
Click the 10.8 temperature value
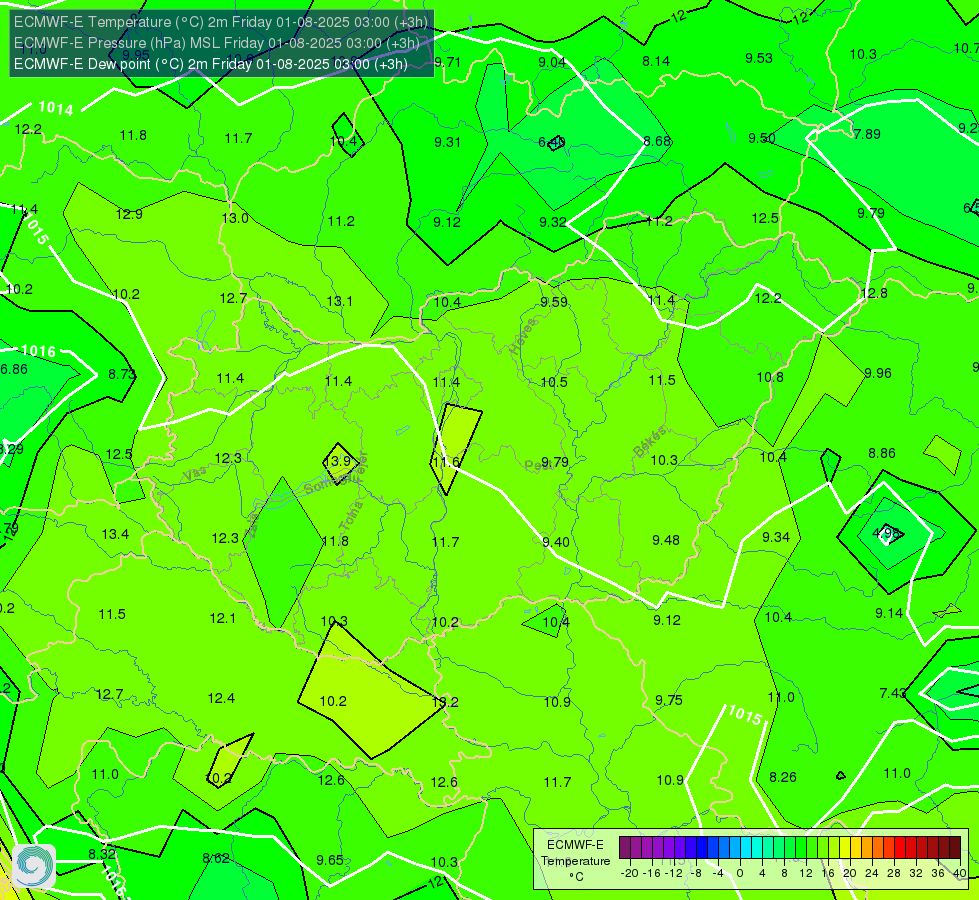point(770,377)
